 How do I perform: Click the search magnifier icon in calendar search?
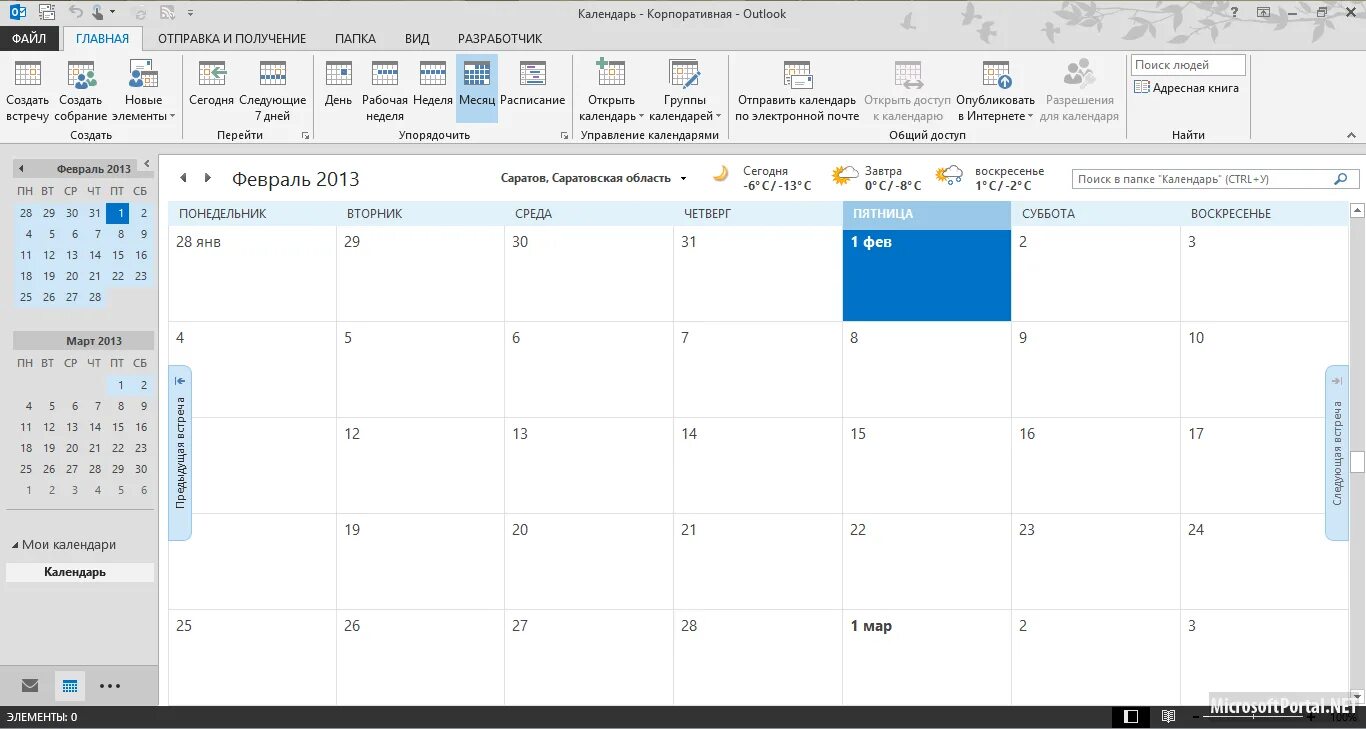[x=1341, y=179]
